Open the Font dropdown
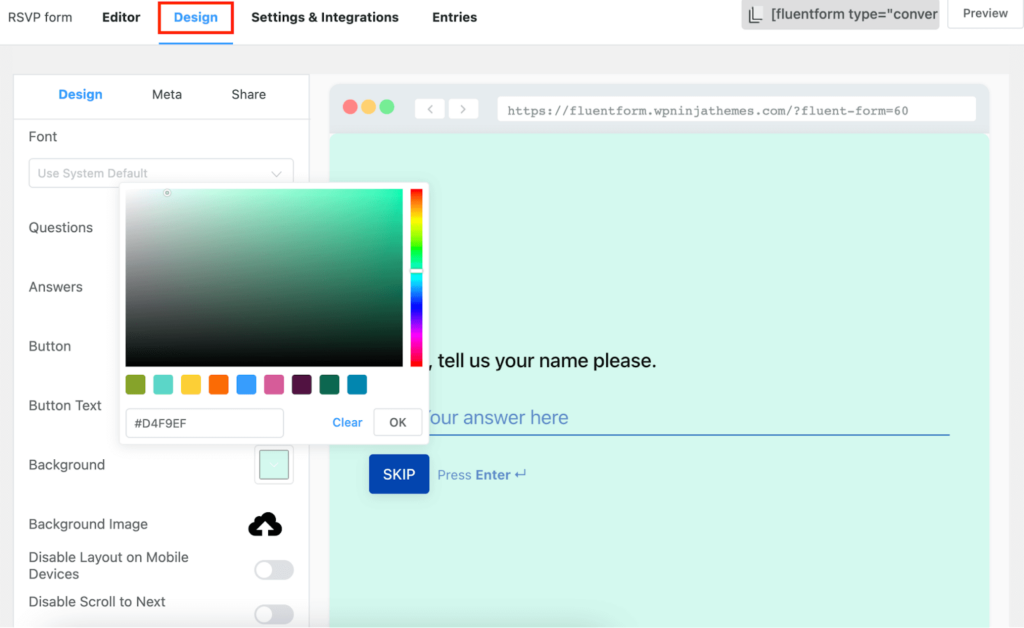1024x628 pixels. (x=161, y=172)
